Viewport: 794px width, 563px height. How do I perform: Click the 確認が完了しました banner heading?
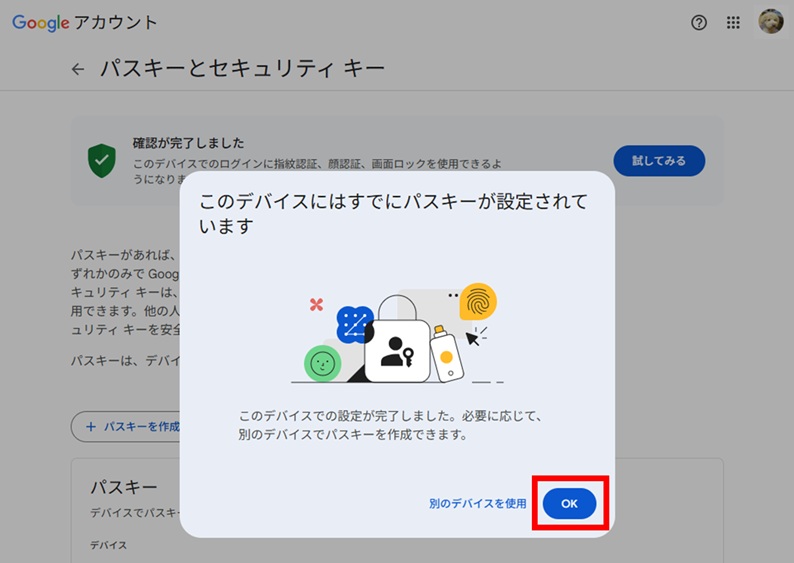click(188, 143)
